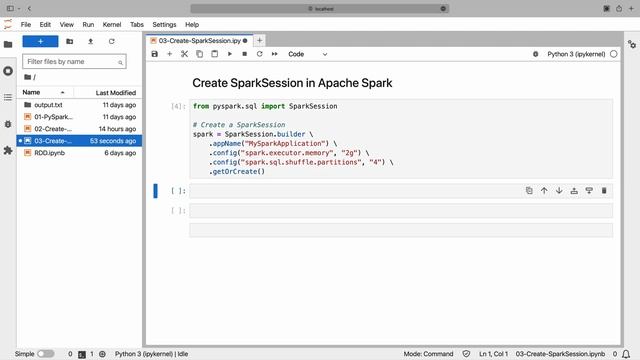Select output.txt folder in file list
The width and height of the screenshot is (640, 360).
(x=79, y=105)
